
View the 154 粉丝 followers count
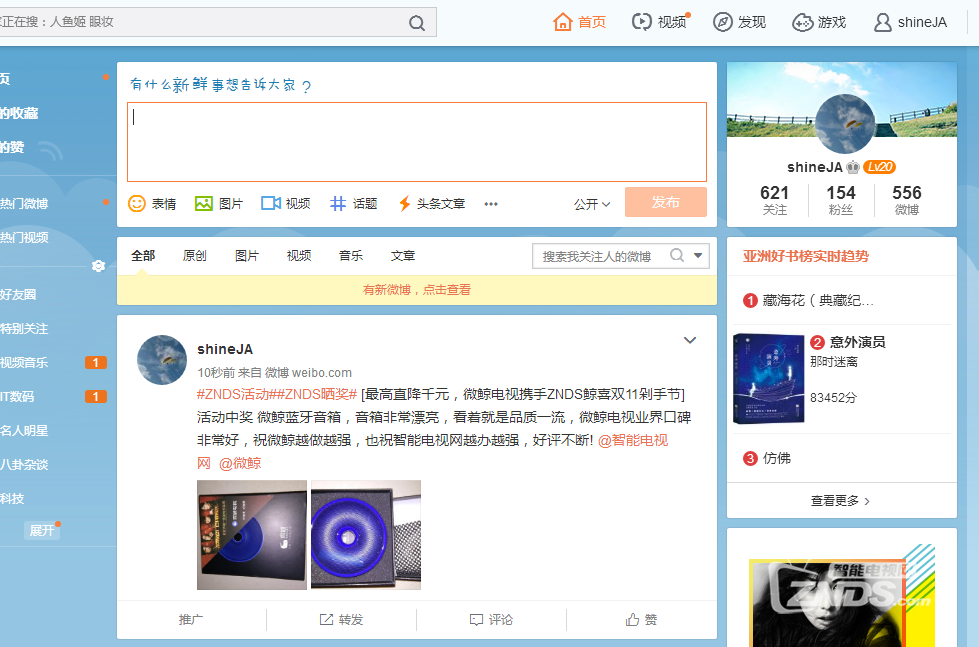click(x=841, y=200)
